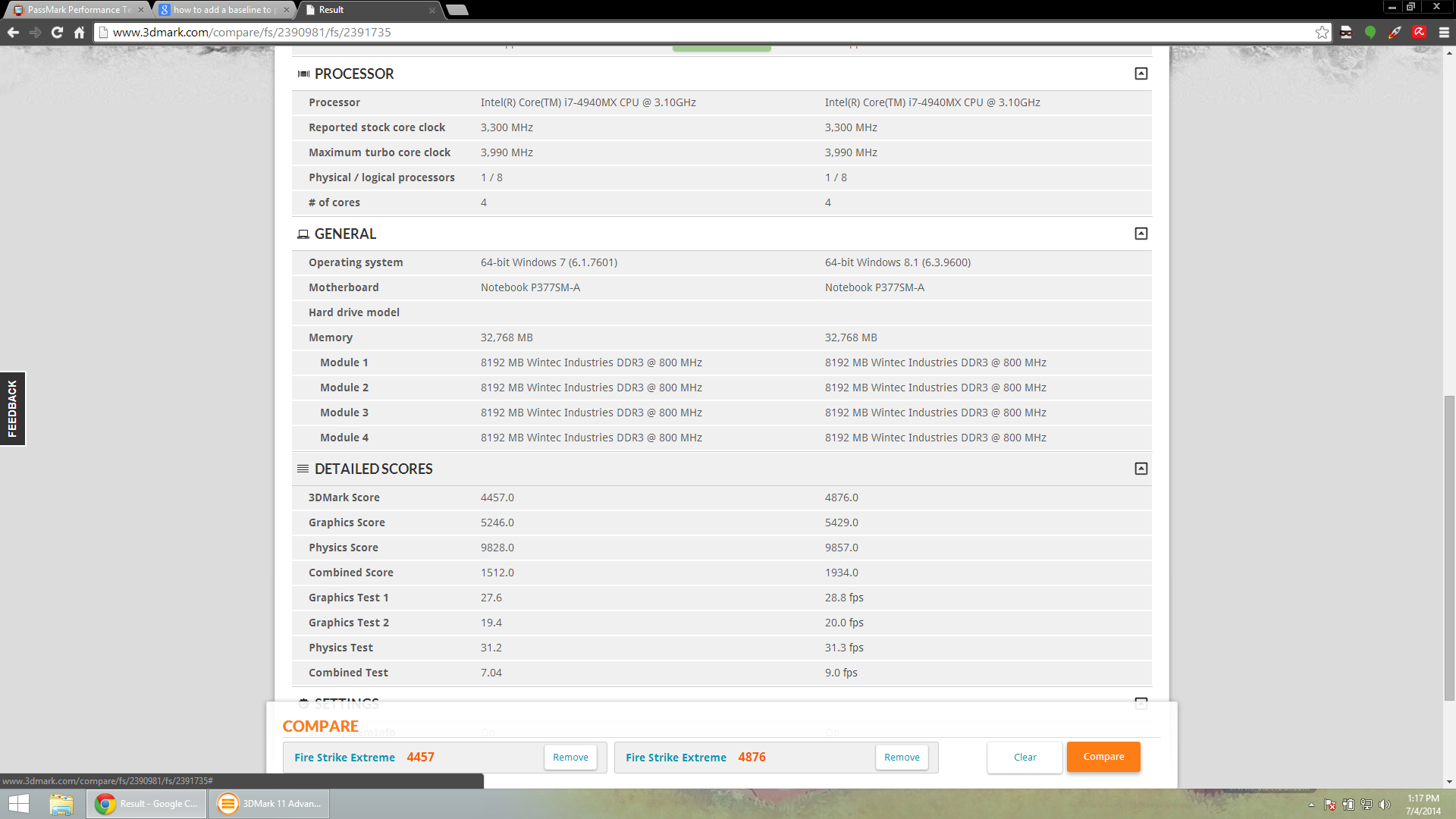Click the dark extension icon next to star
The width and height of the screenshot is (1456, 819).
click(1346, 33)
